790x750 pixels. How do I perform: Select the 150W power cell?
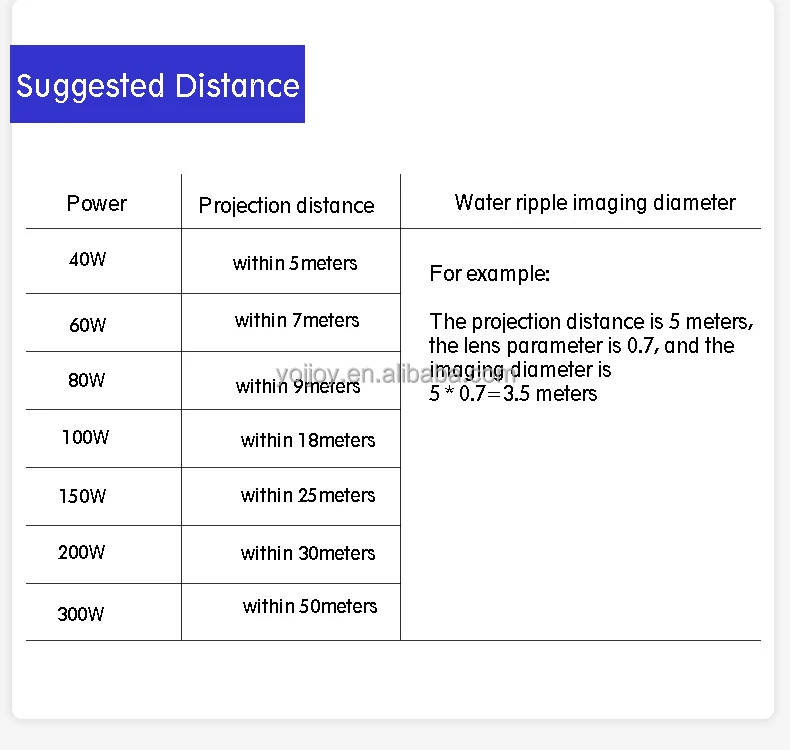pyautogui.click(x=82, y=496)
